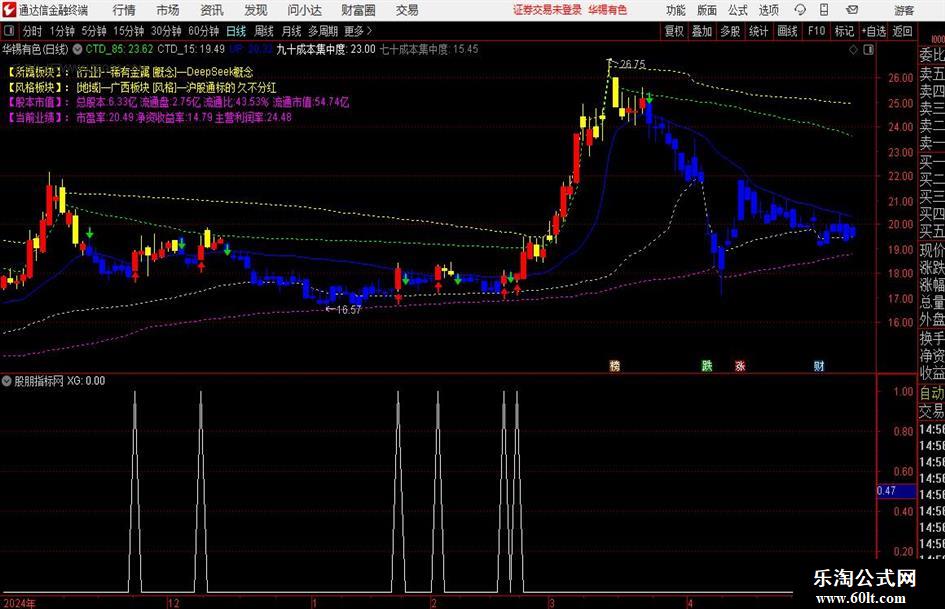The width and height of the screenshot is (945, 609).
Task: Click the 市盈率:20.49 info text
Action: click(x=105, y=117)
